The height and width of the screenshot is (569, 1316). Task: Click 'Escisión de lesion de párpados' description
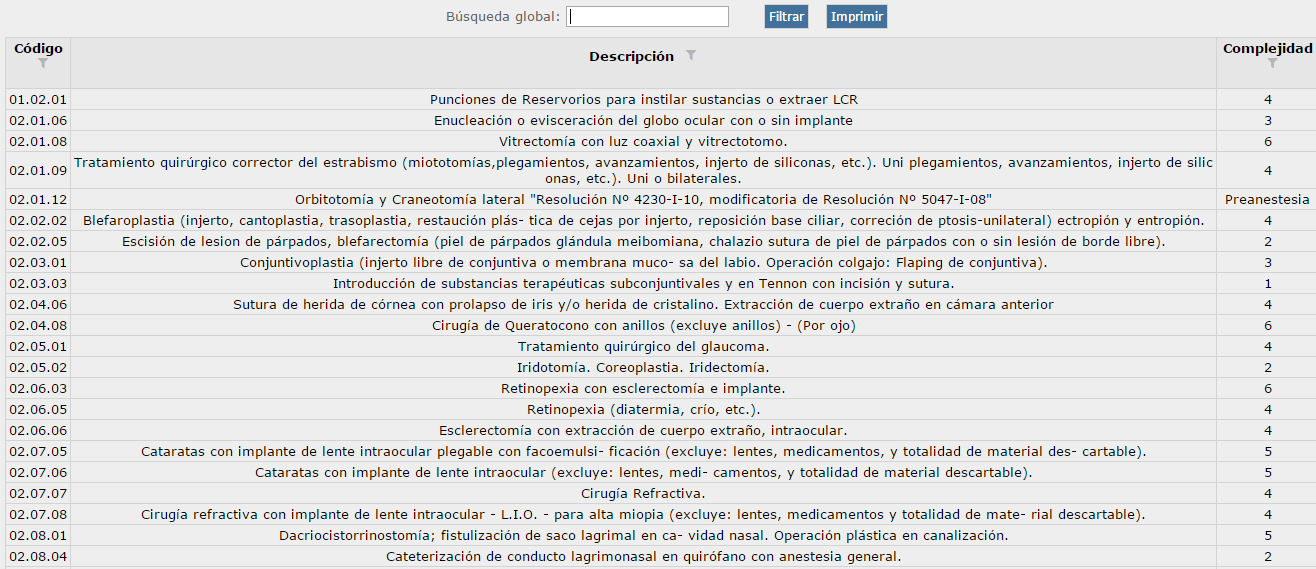coord(644,242)
